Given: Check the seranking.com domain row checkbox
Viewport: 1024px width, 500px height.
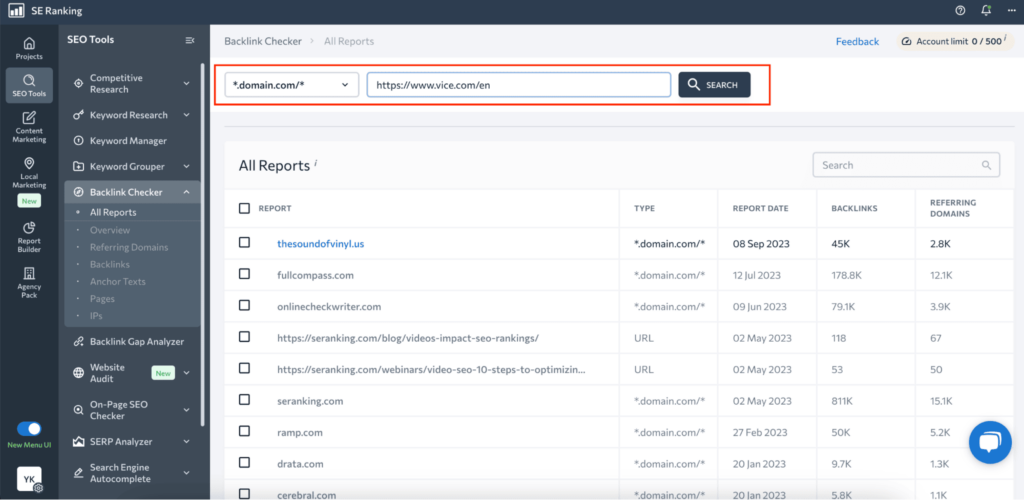Looking at the screenshot, I should pyautogui.click(x=244, y=399).
